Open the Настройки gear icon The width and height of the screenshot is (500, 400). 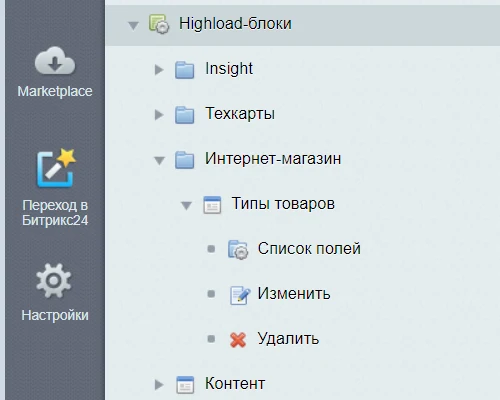coord(54,281)
